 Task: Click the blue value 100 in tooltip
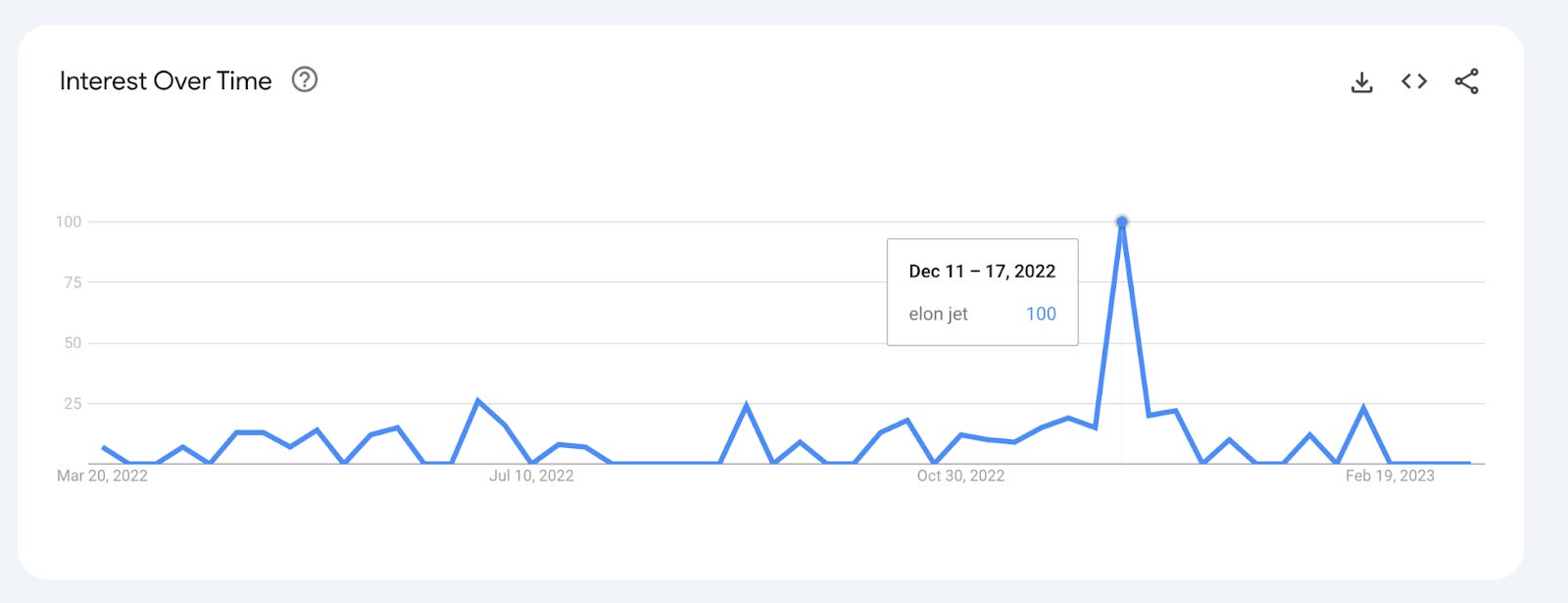coord(1041,314)
